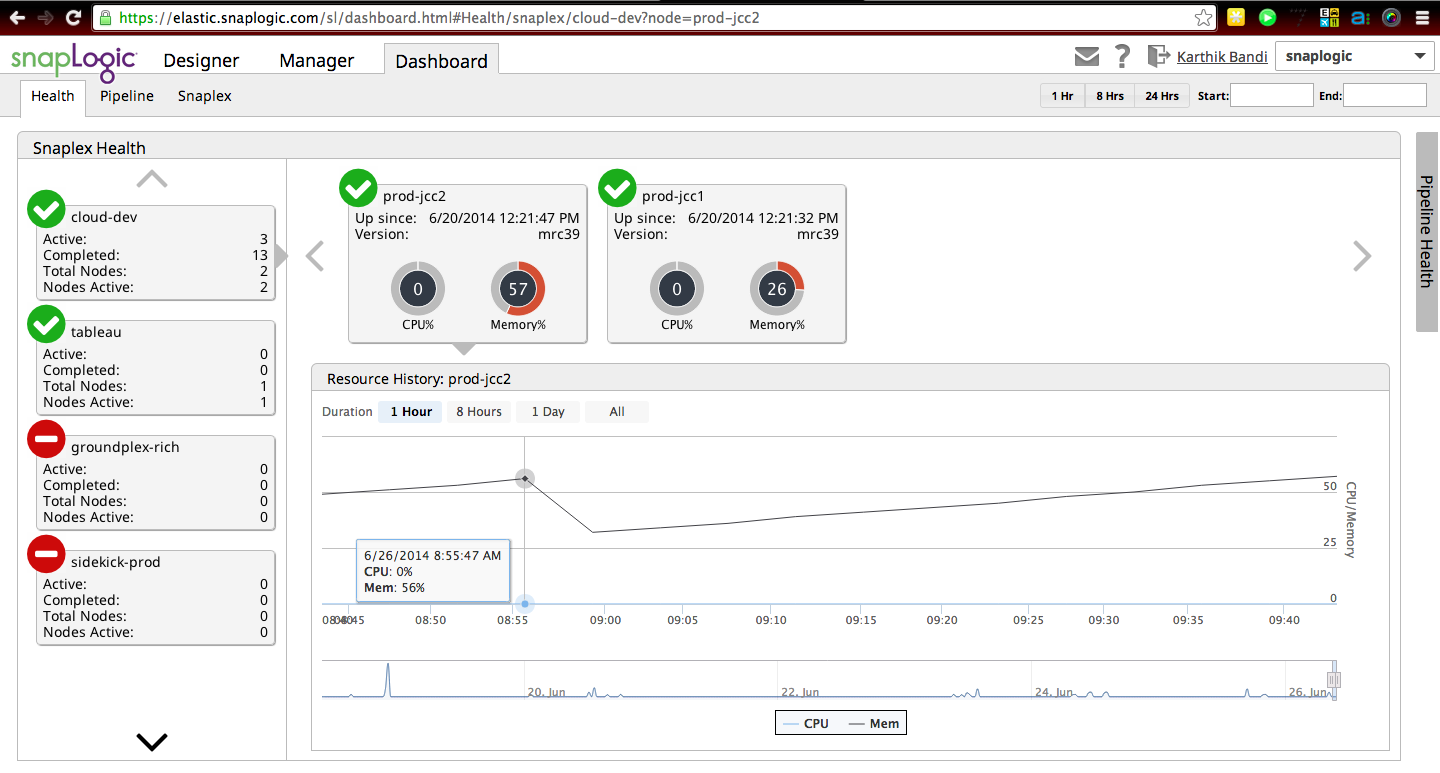The width and height of the screenshot is (1440, 773).
Task: Bookmark the page with the star icon
Action: click(x=1204, y=17)
